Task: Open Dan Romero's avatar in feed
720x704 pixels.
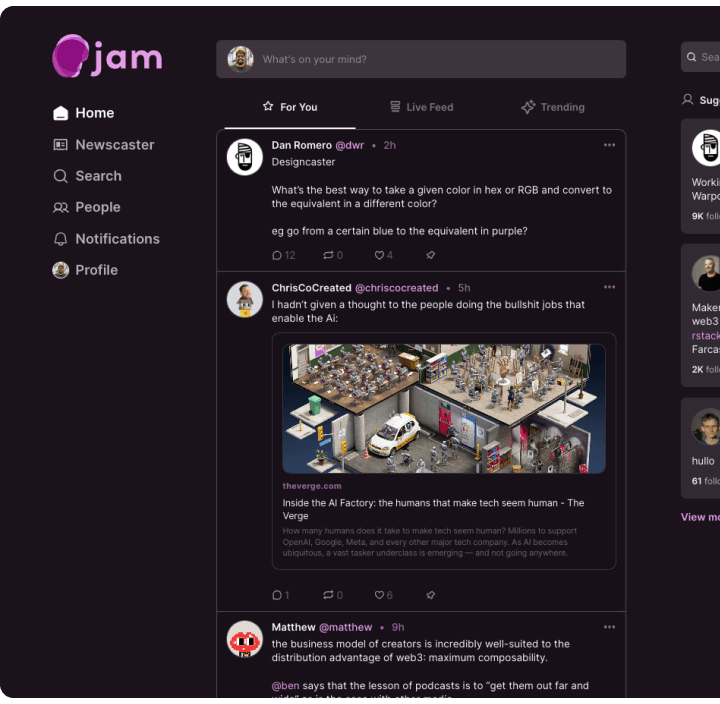Action: tap(245, 157)
